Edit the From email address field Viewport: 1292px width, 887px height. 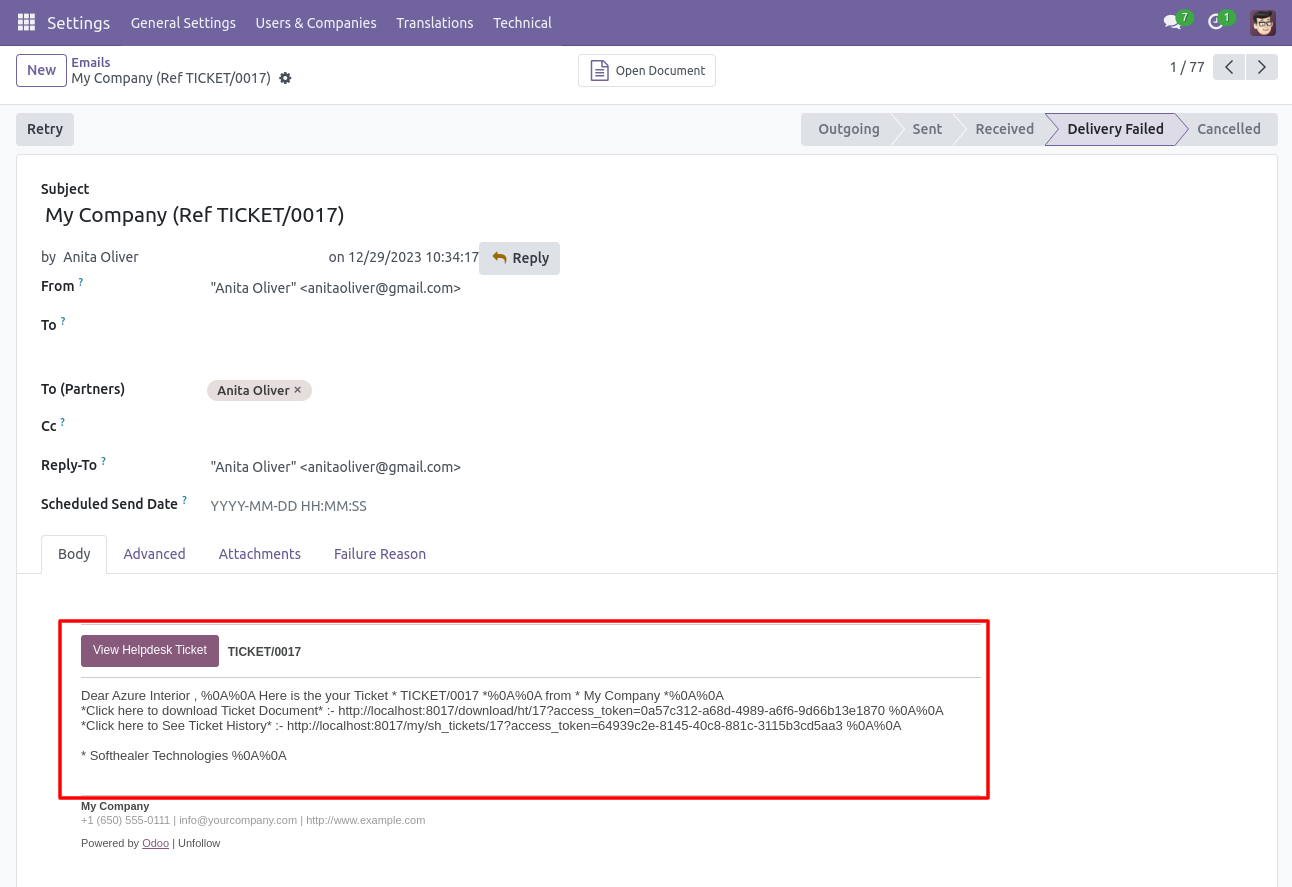click(x=336, y=288)
